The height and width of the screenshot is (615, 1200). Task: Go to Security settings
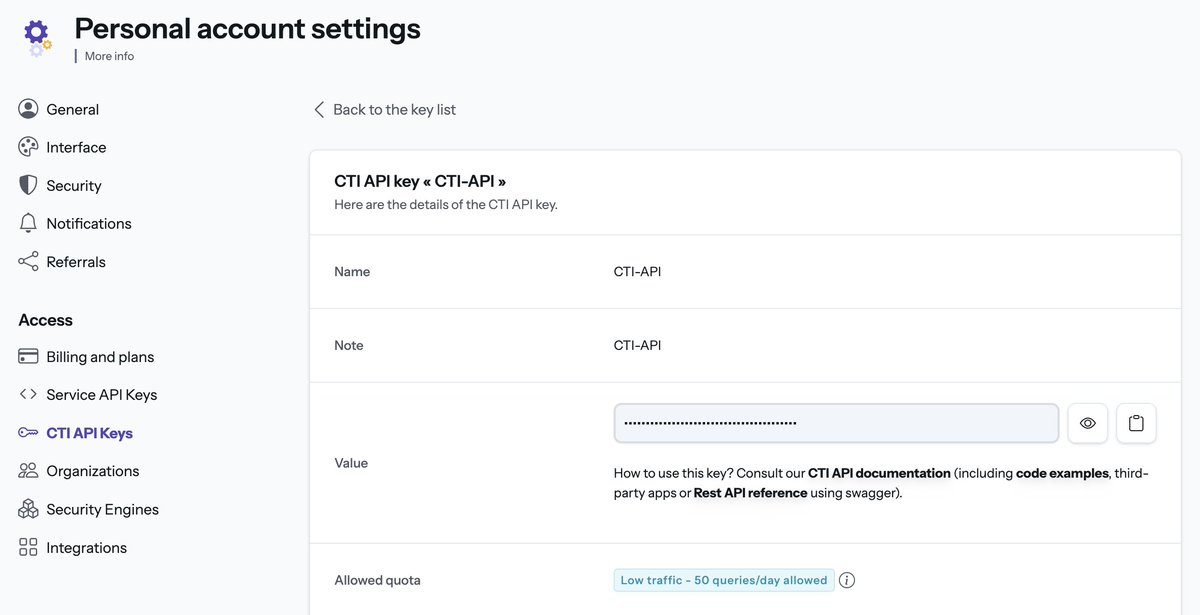[74, 185]
